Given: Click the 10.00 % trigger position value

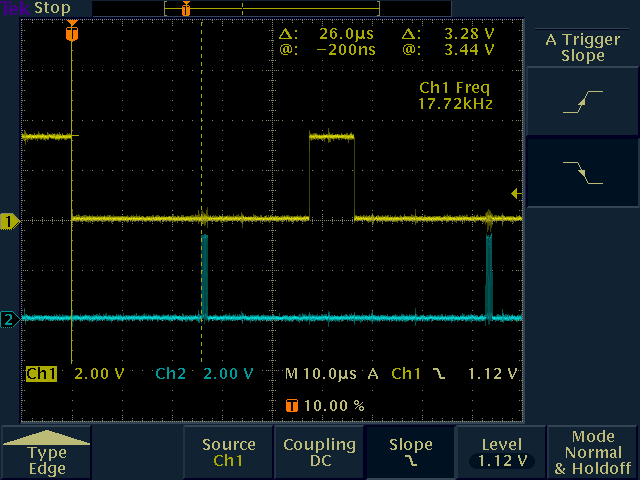Looking at the screenshot, I should pyautogui.click(x=334, y=406).
